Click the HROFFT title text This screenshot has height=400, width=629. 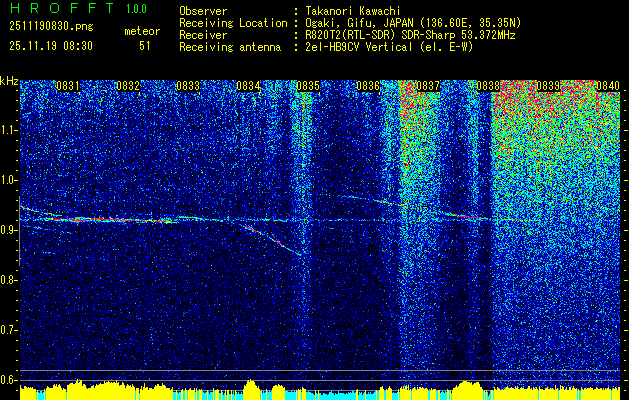pyautogui.click(x=62, y=8)
